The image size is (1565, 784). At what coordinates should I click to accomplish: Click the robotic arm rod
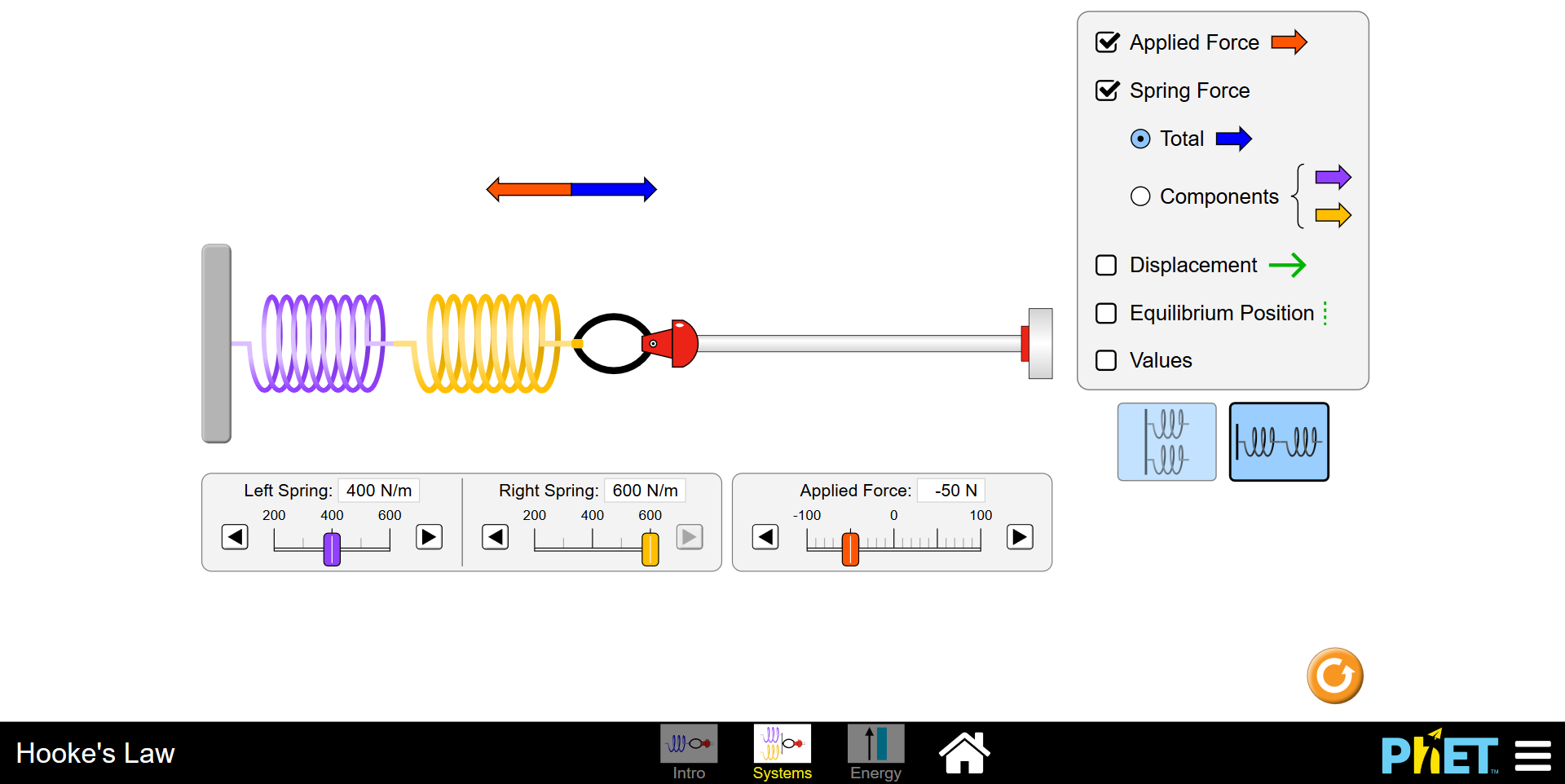click(x=860, y=343)
